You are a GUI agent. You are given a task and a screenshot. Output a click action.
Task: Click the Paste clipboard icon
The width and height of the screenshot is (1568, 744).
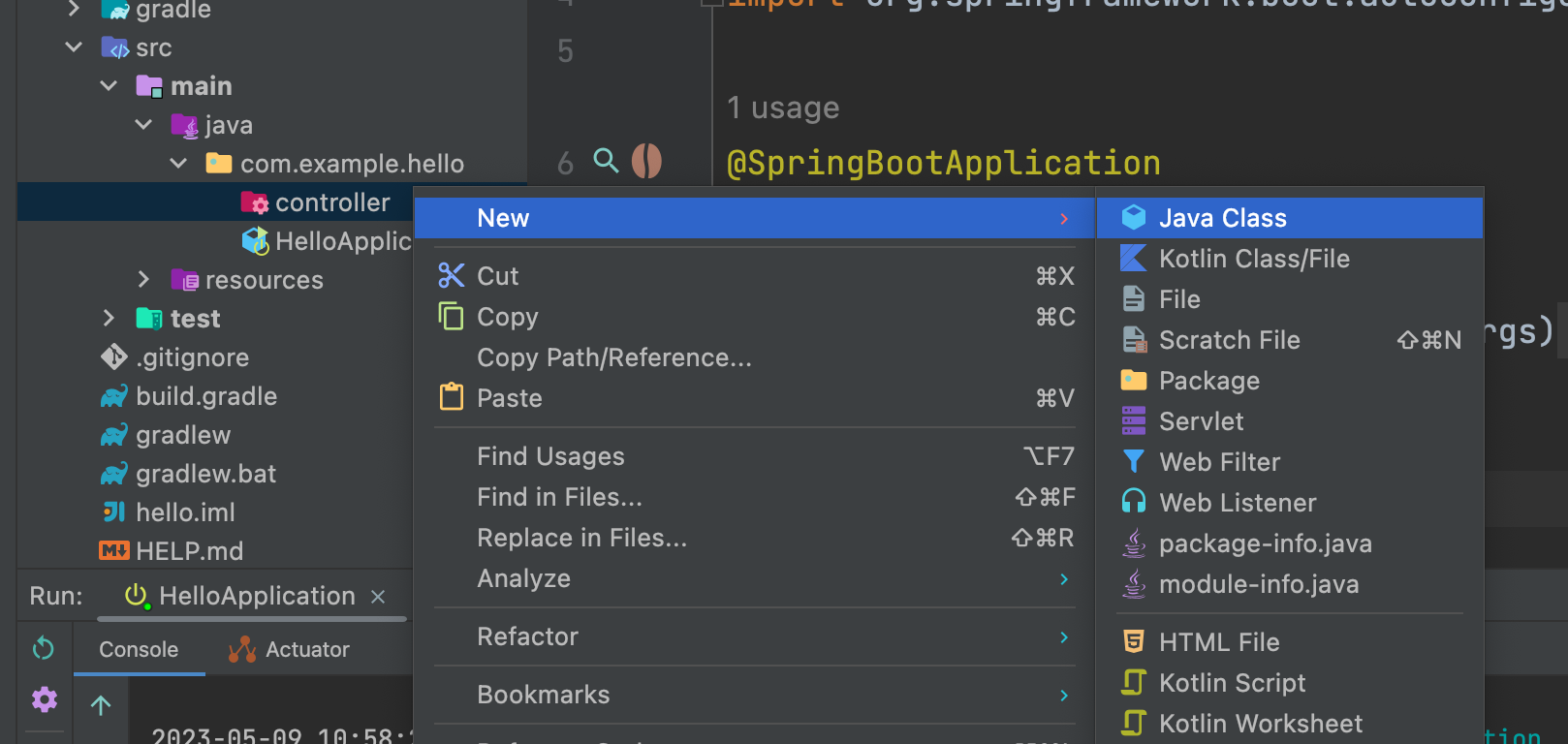(451, 396)
